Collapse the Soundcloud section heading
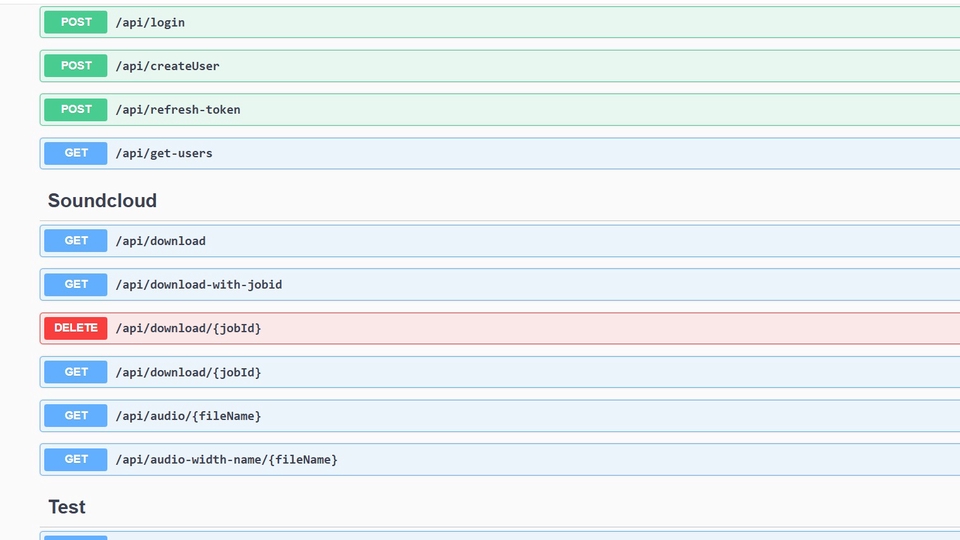The height and width of the screenshot is (540, 960). pos(102,200)
